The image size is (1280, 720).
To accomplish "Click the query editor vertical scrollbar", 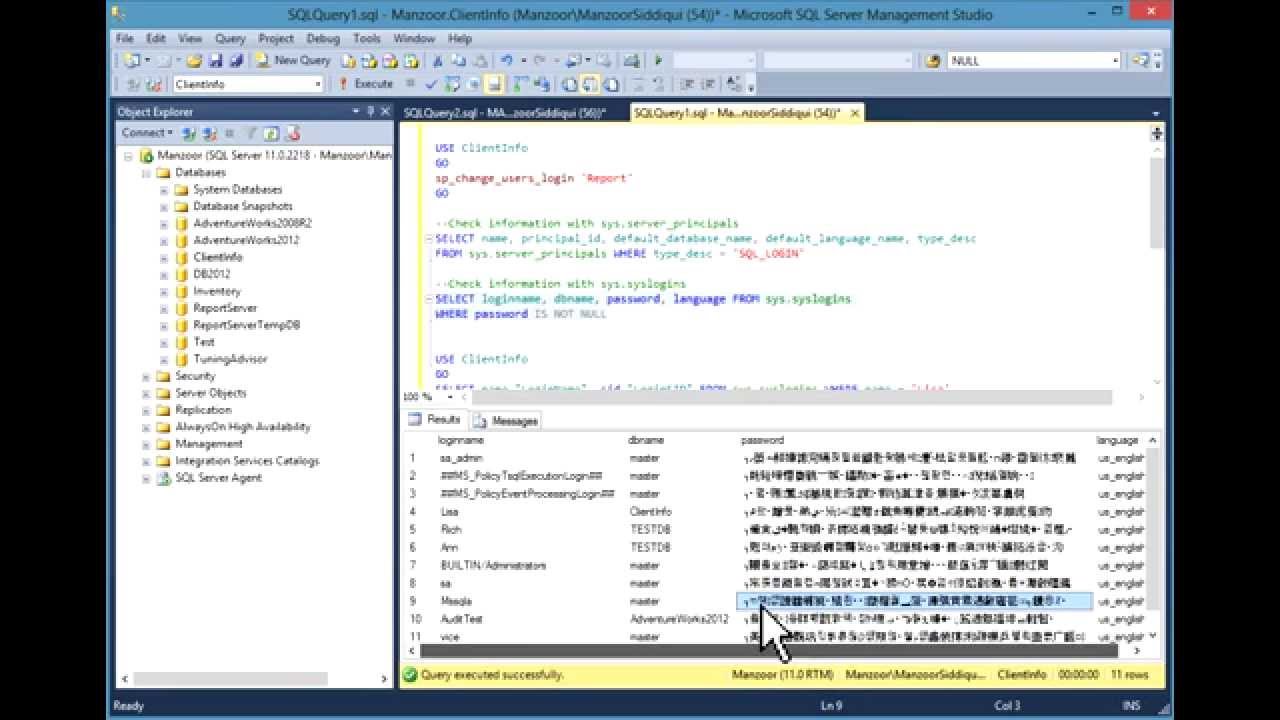I will tap(1157, 204).
